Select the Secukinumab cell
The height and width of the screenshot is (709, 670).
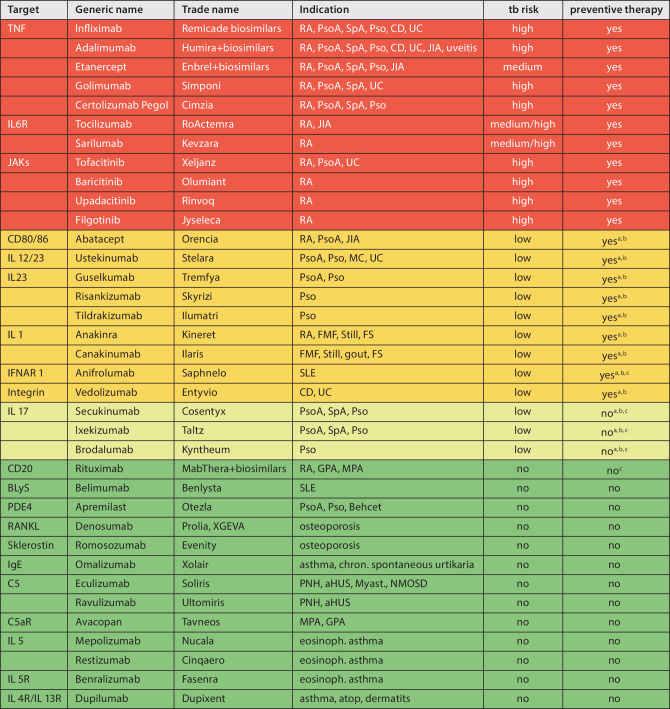point(106,411)
